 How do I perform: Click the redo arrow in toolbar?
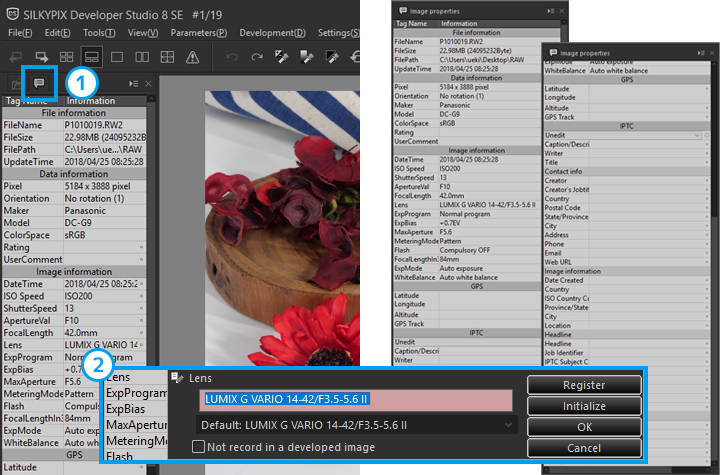(258, 57)
